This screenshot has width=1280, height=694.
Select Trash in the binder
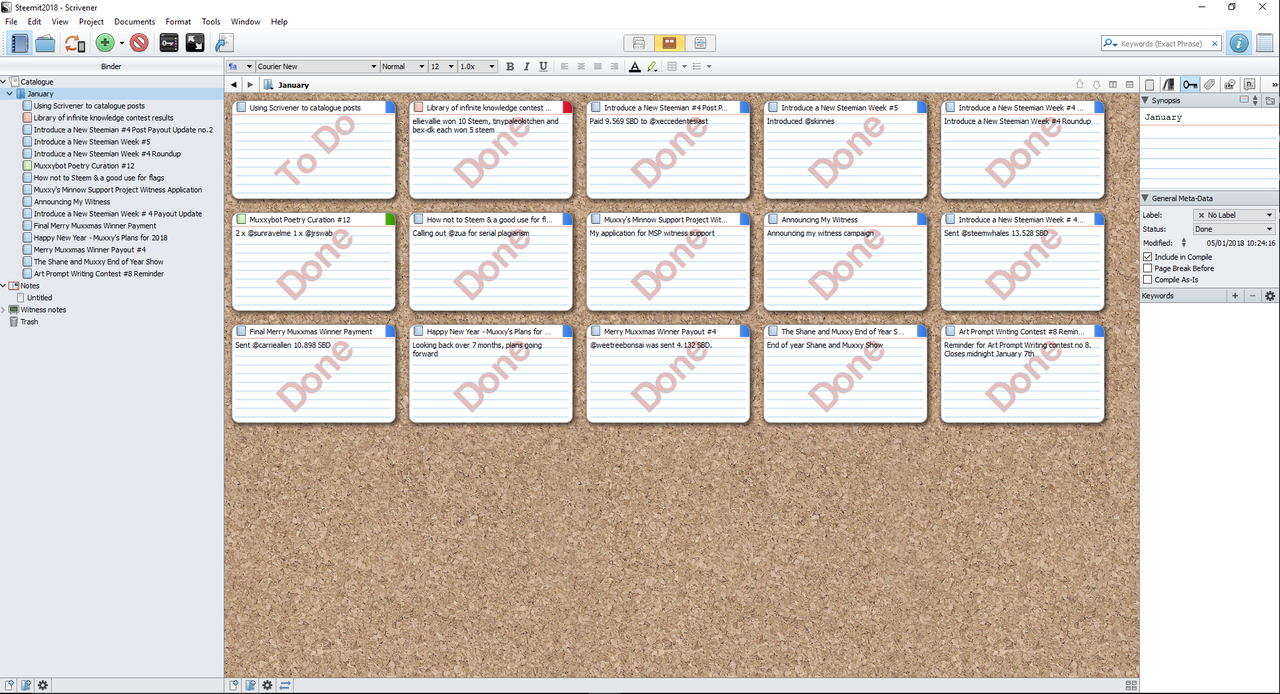pos(30,322)
